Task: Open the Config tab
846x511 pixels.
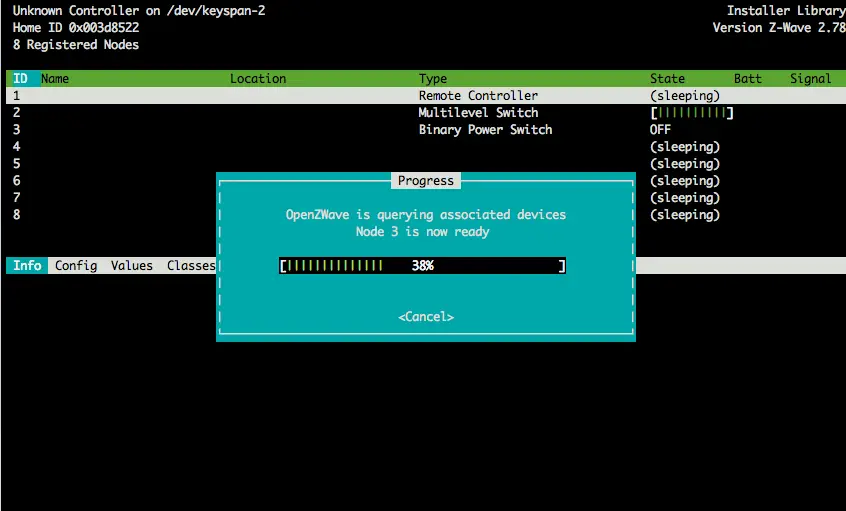Action: point(76,265)
